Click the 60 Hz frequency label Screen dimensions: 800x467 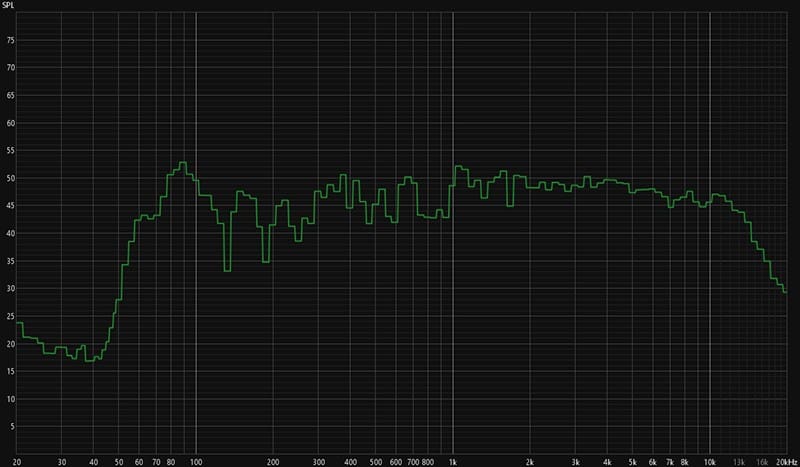139,462
